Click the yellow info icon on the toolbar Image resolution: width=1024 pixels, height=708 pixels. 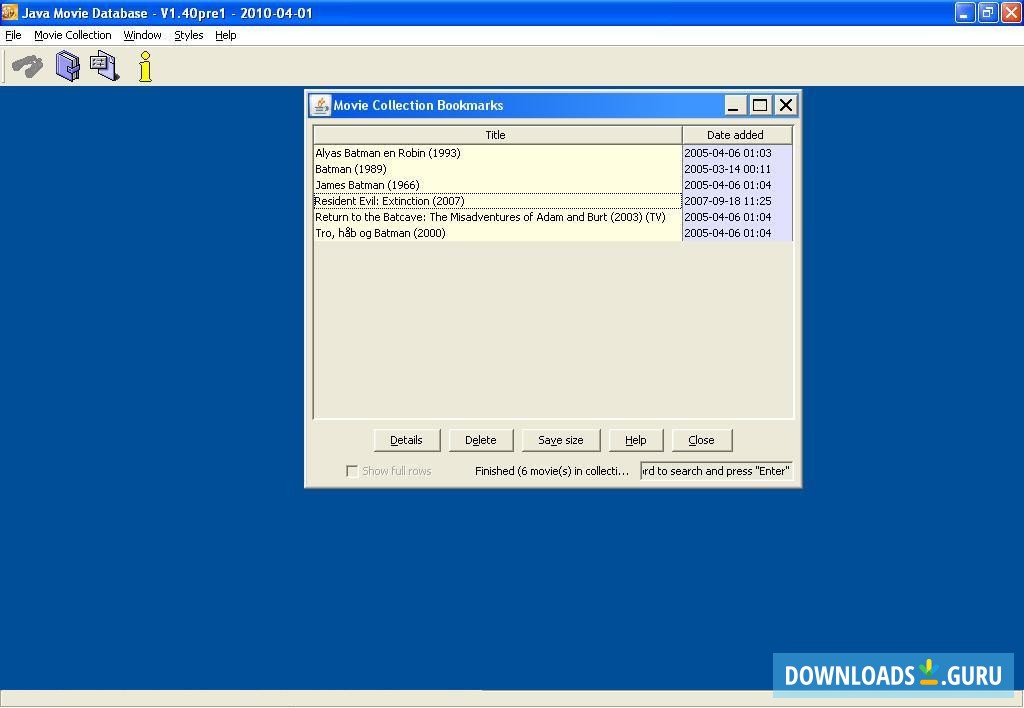click(x=144, y=66)
